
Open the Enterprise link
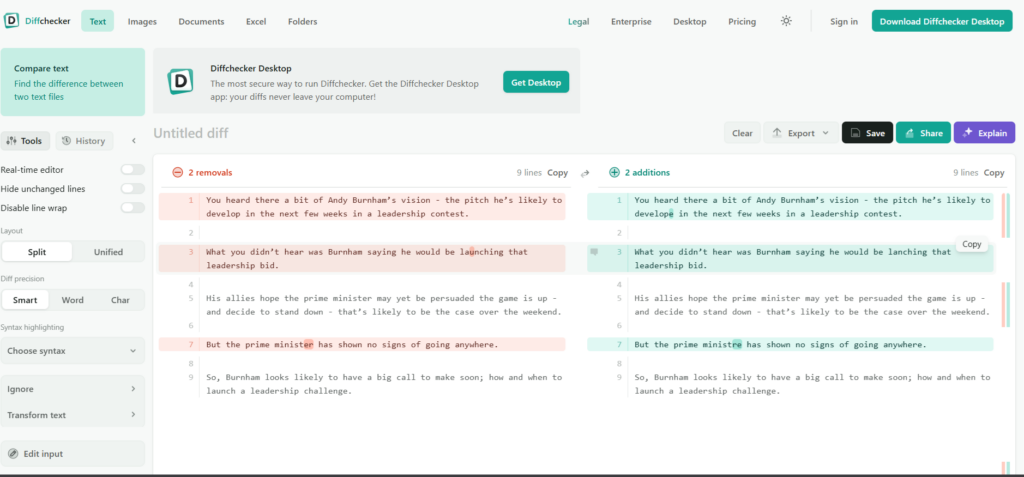[x=631, y=22]
